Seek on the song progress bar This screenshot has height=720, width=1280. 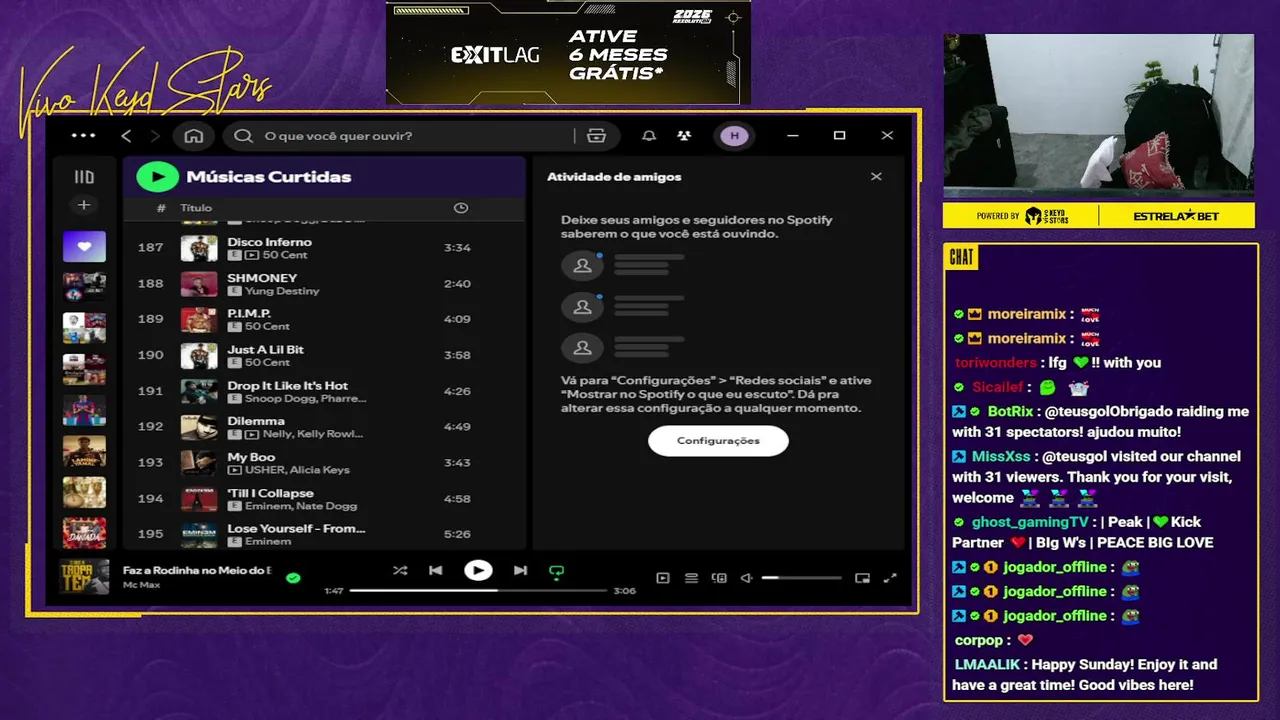(x=478, y=591)
